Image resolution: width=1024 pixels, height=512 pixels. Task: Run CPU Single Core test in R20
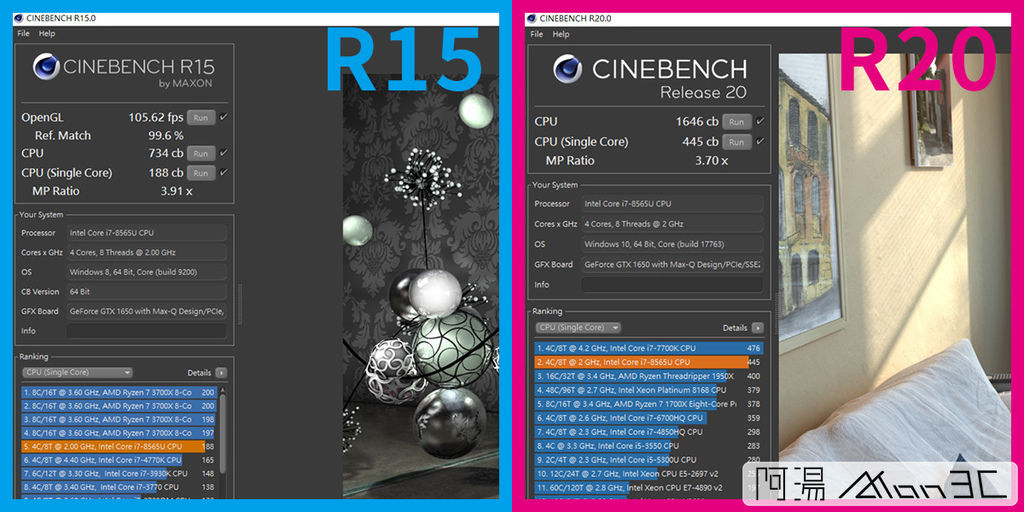click(737, 142)
